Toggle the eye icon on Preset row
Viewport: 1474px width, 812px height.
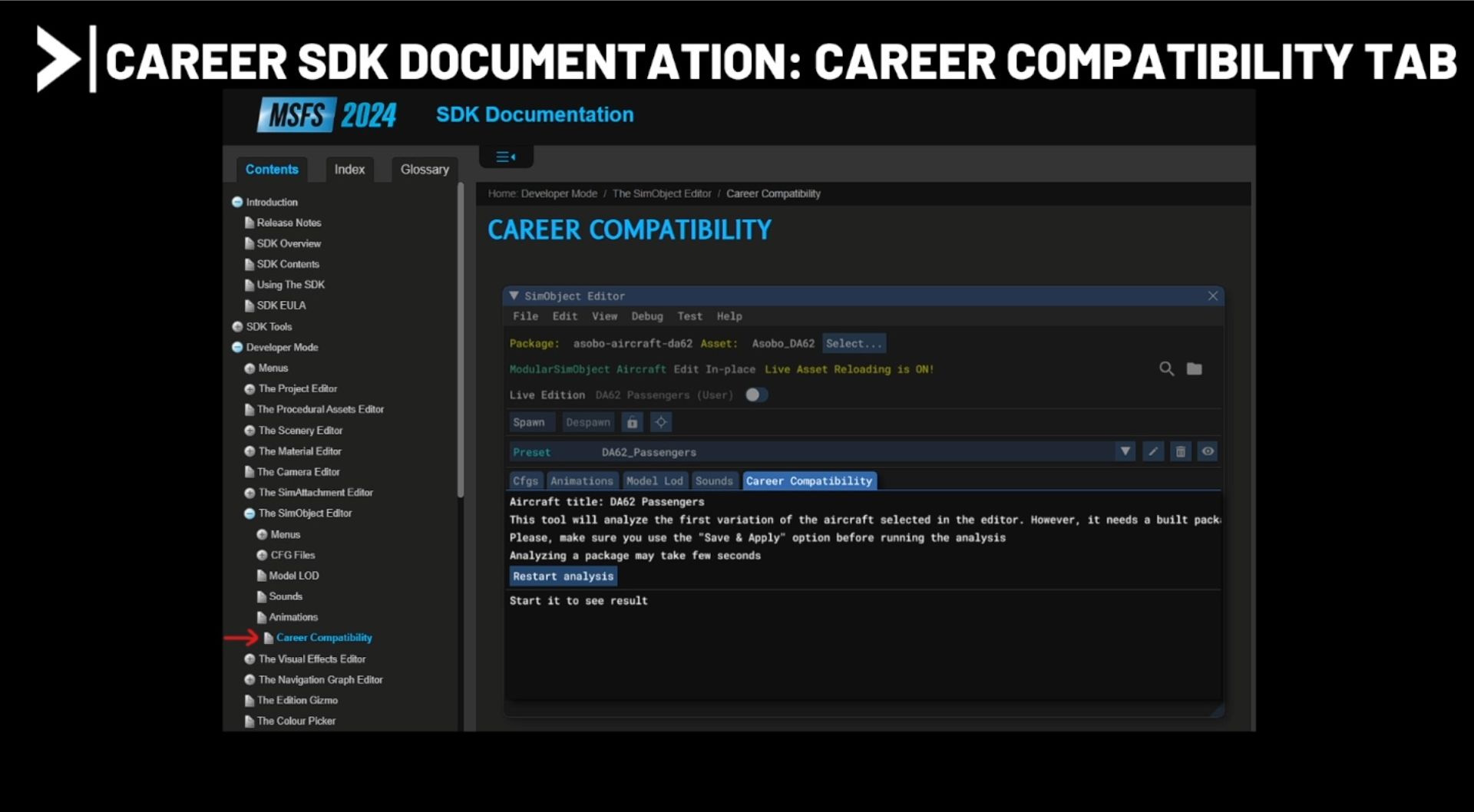click(x=1208, y=451)
